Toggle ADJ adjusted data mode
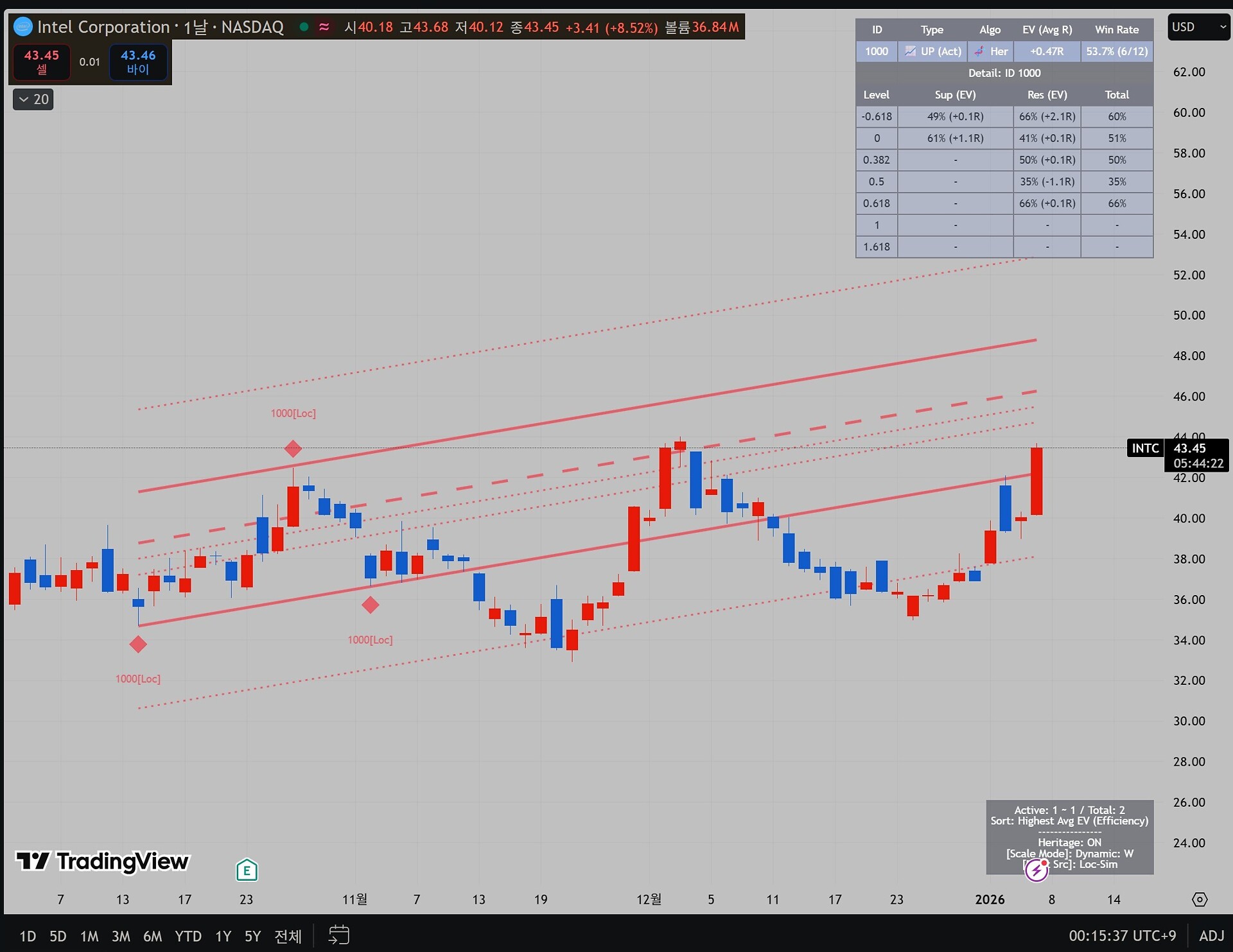 pos(1211,935)
